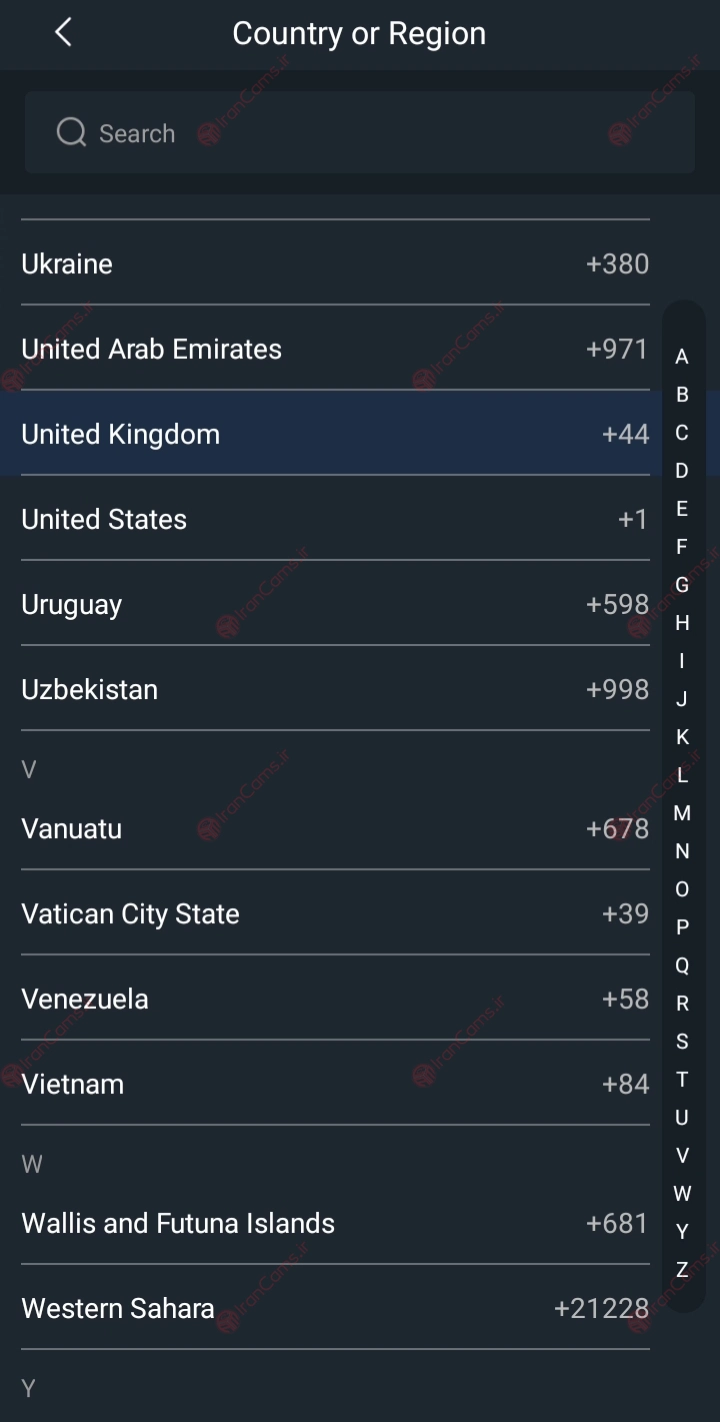
Task: Go back using the arrow icon
Action: [63, 33]
